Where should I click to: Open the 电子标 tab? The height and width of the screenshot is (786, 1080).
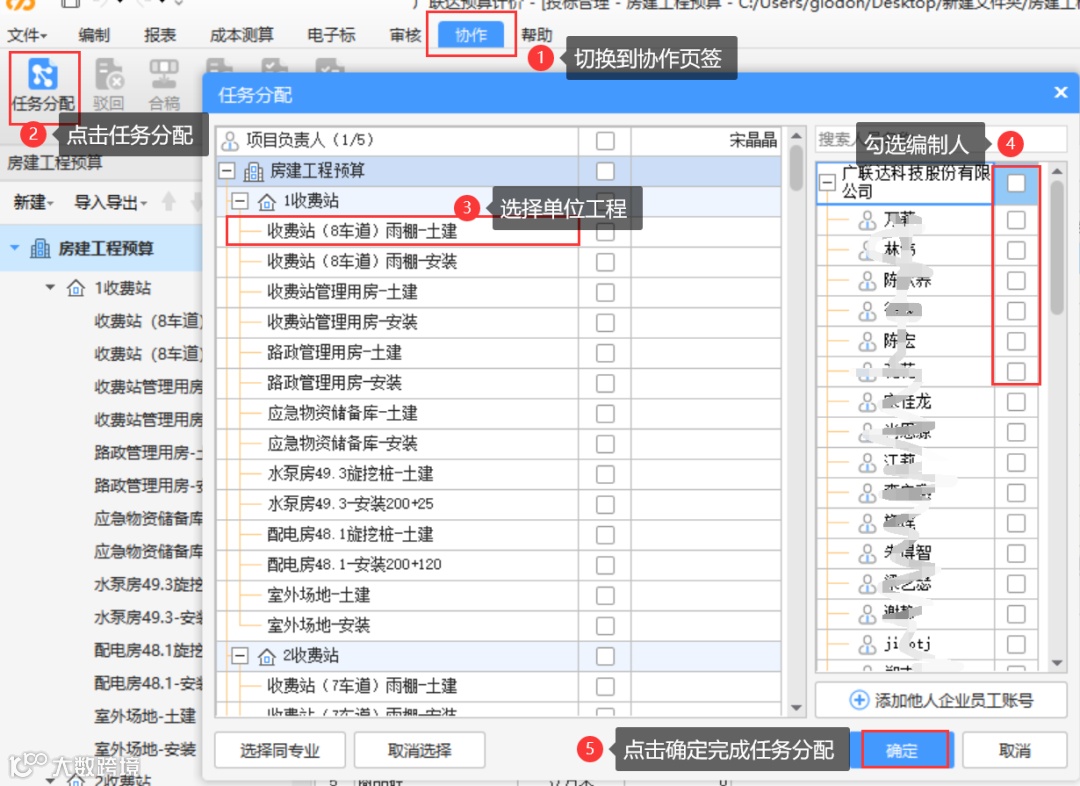coord(331,35)
